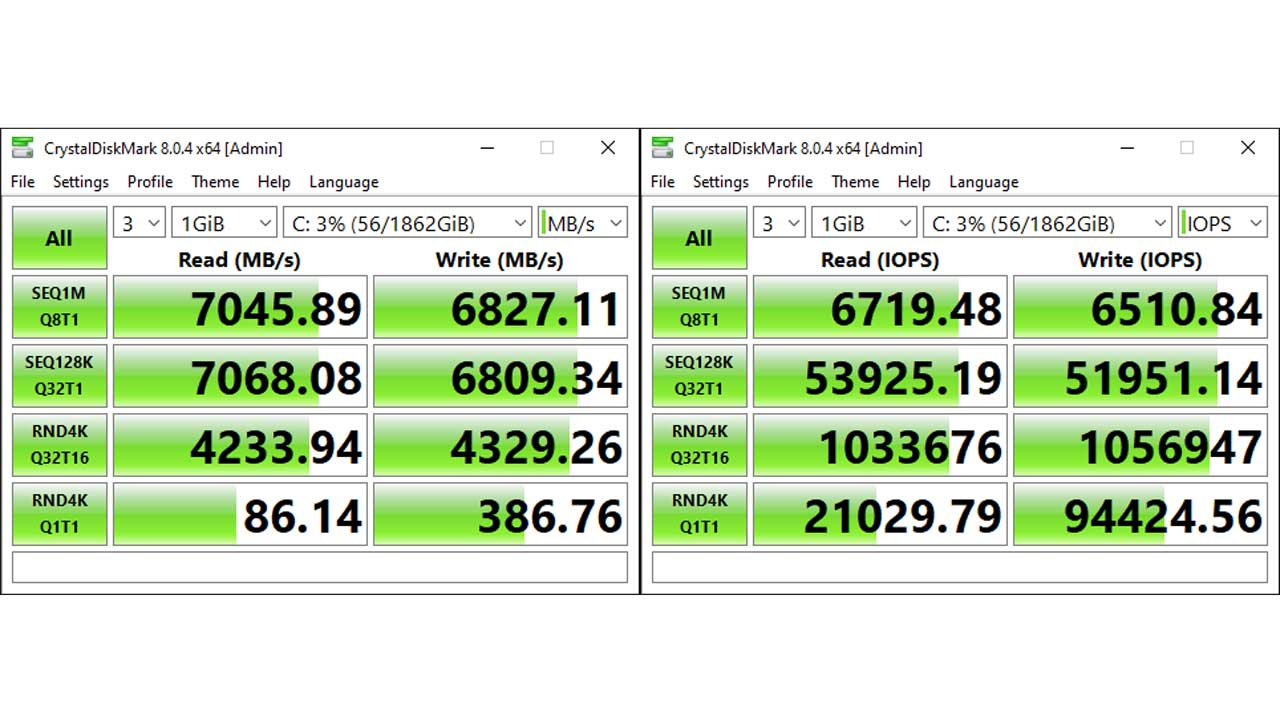Click the Read (IOPS) column header
The width and height of the screenshot is (1280, 720).
coord(880,260)
